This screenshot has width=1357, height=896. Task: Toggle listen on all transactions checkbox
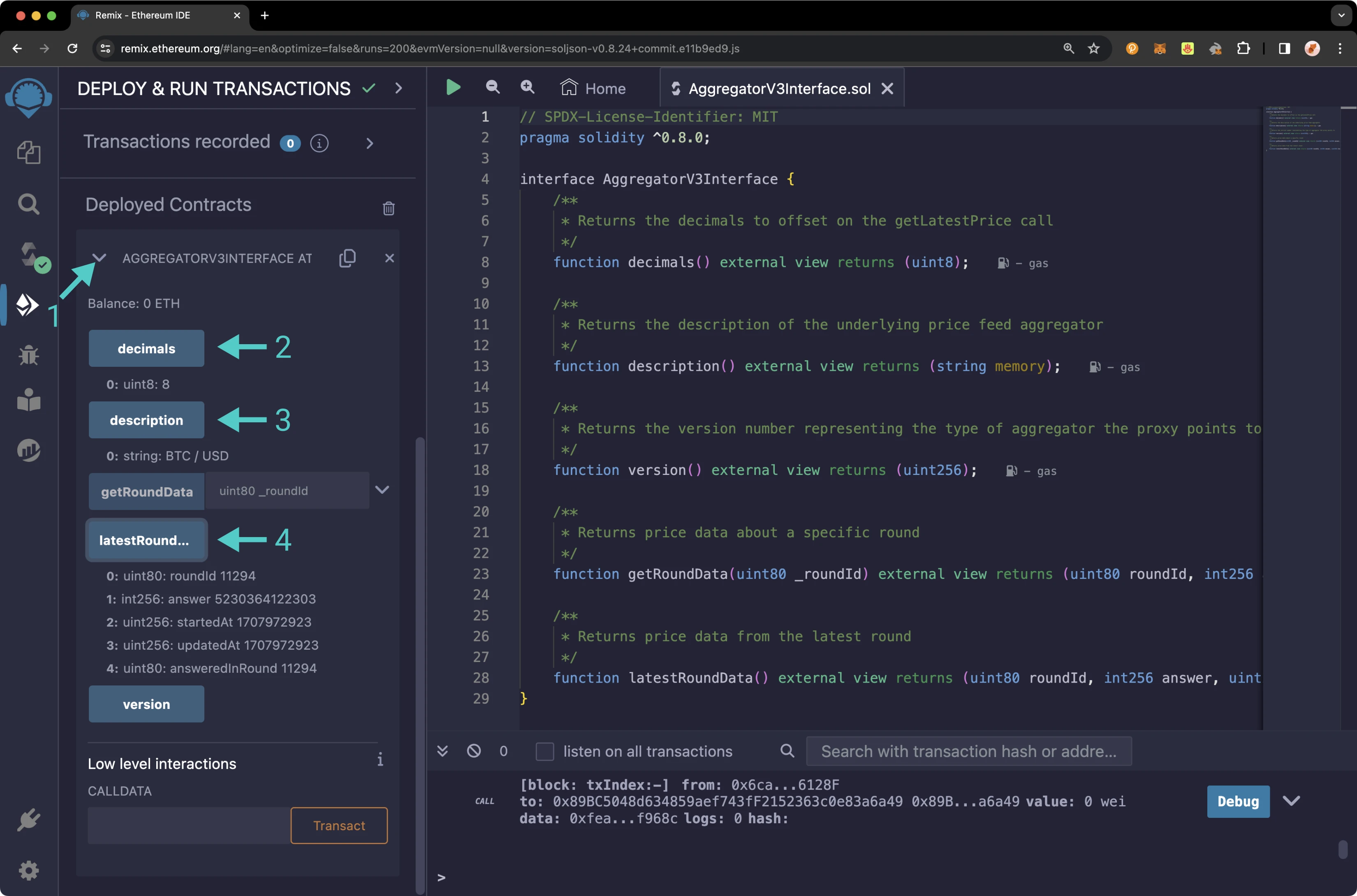[544, 751]
